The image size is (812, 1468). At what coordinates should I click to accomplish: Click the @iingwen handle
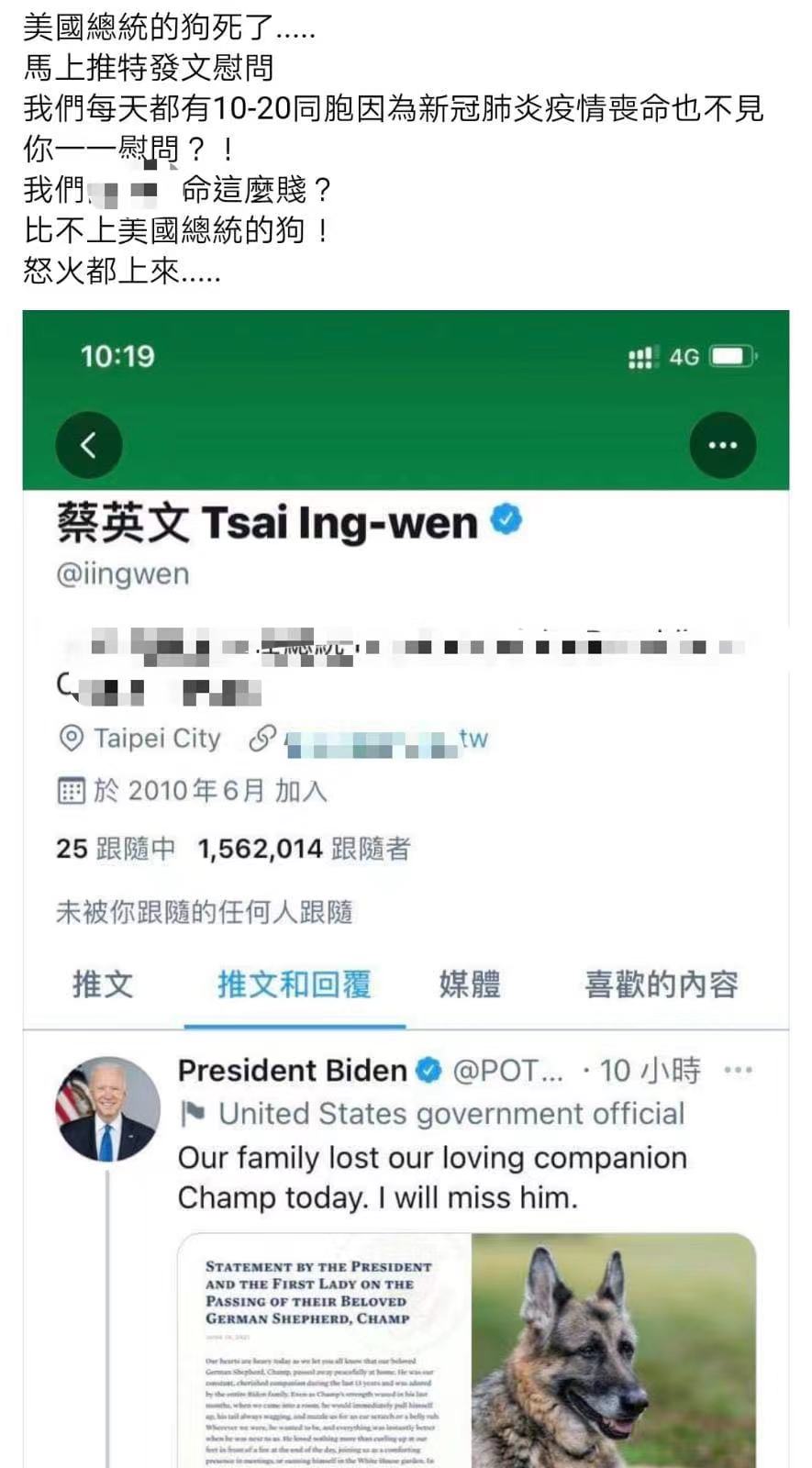[x=123, y=574]
